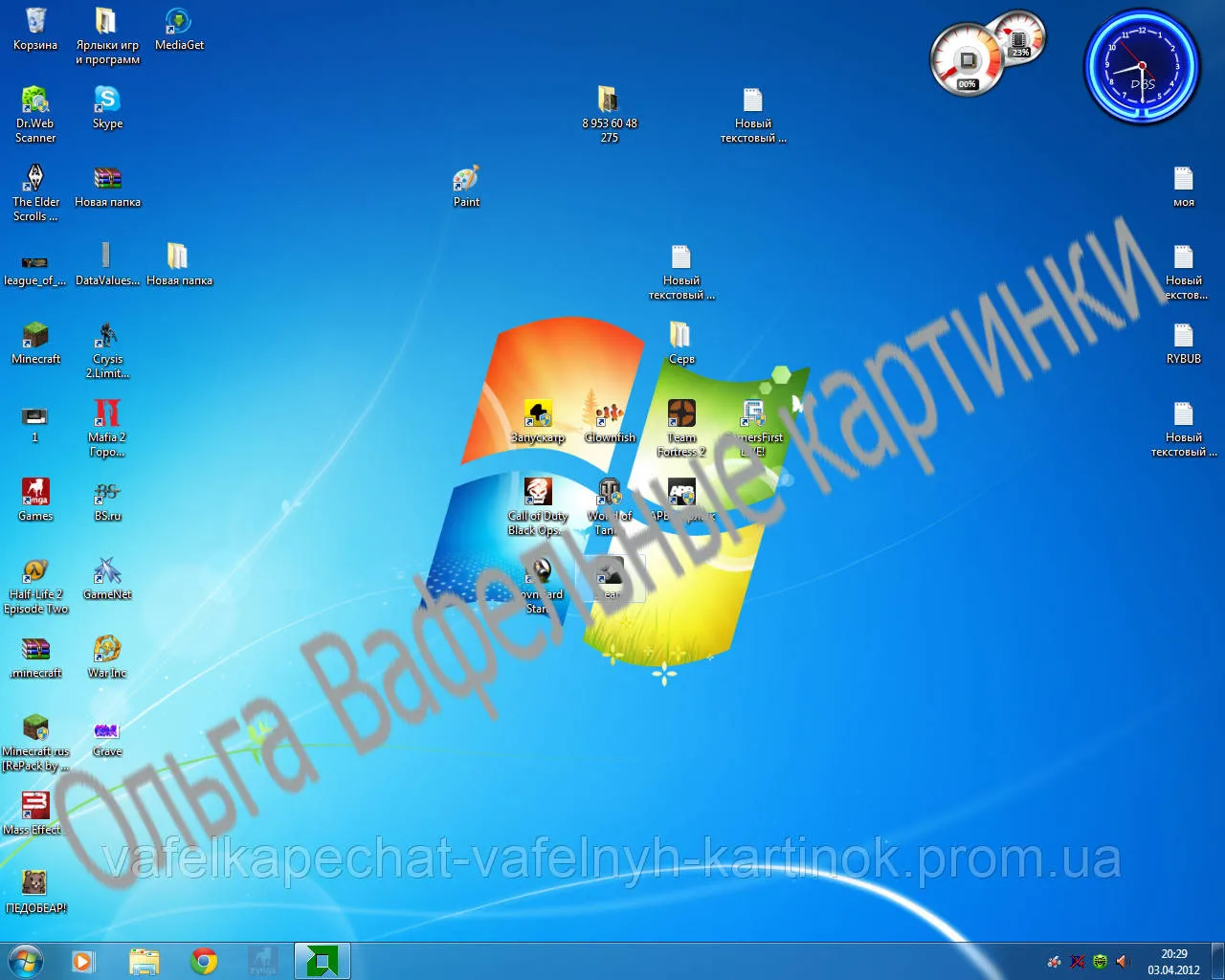Screen dimensions: 1225x980
Task: Launch the Paint shortcut
Action: pos(466,186)
